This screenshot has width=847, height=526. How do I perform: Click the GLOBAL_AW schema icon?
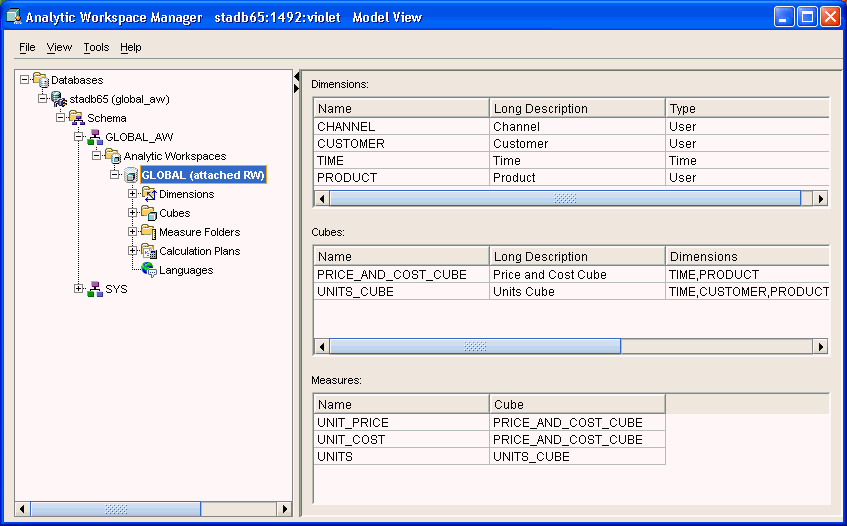(x=95, y=137)
